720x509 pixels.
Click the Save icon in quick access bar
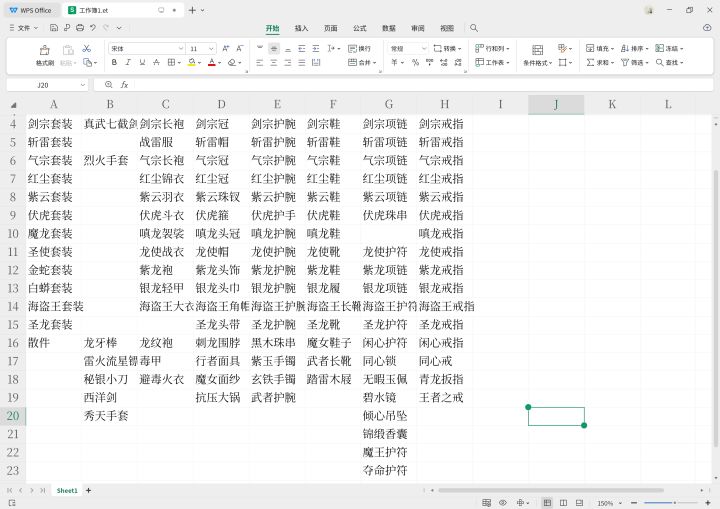[54, 28]
